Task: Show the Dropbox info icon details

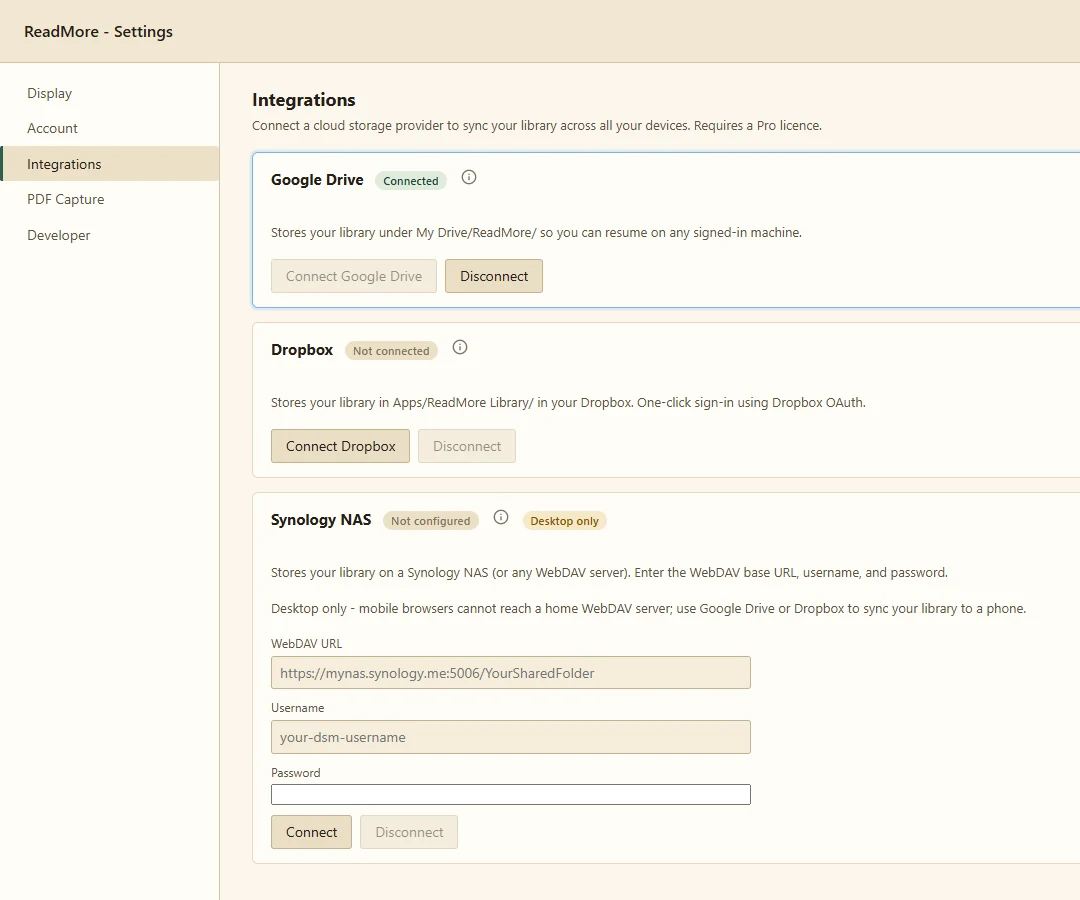Action: click(x=459, y=348)
